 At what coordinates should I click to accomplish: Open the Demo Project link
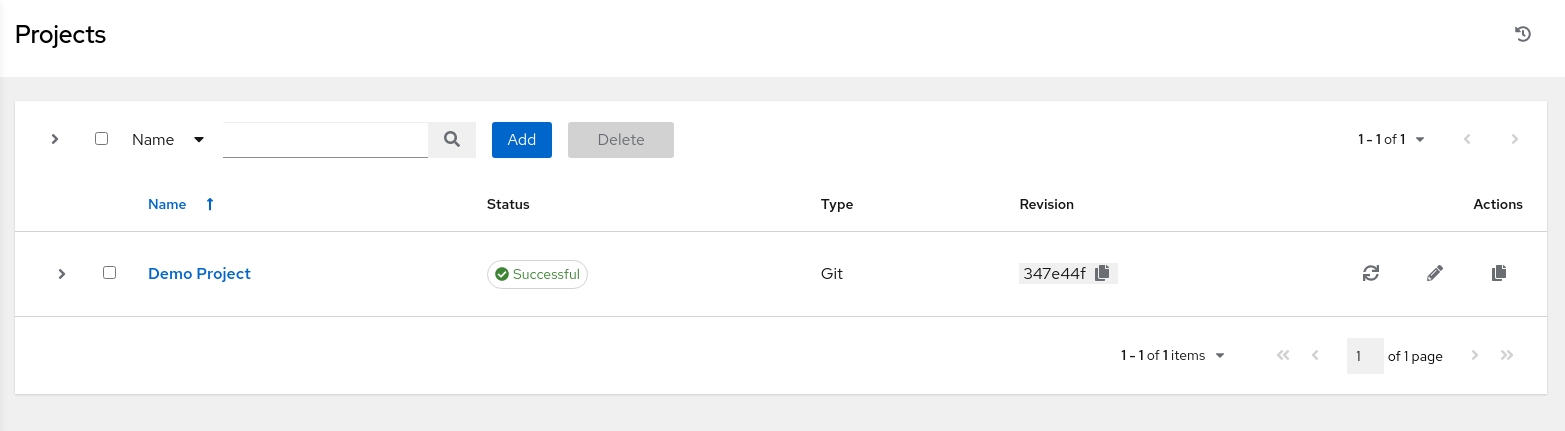199,273
